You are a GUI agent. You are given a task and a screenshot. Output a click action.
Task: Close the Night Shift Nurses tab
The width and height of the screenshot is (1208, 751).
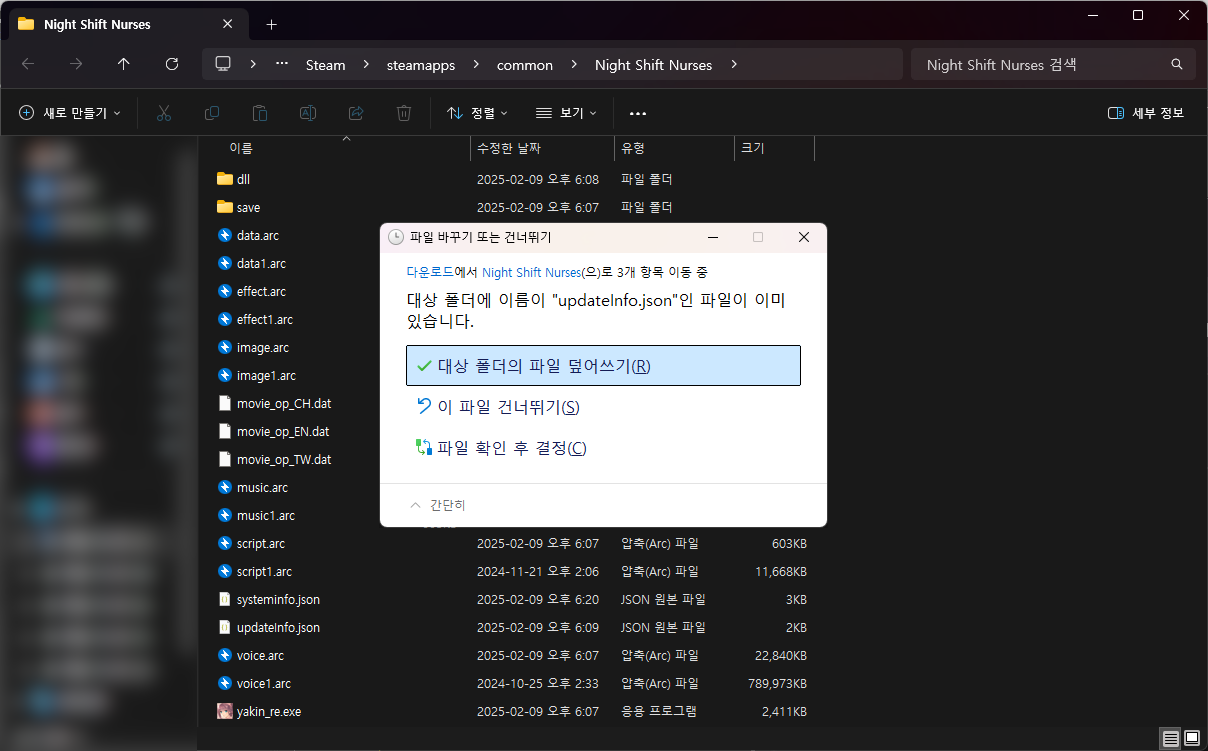point(229,24)
